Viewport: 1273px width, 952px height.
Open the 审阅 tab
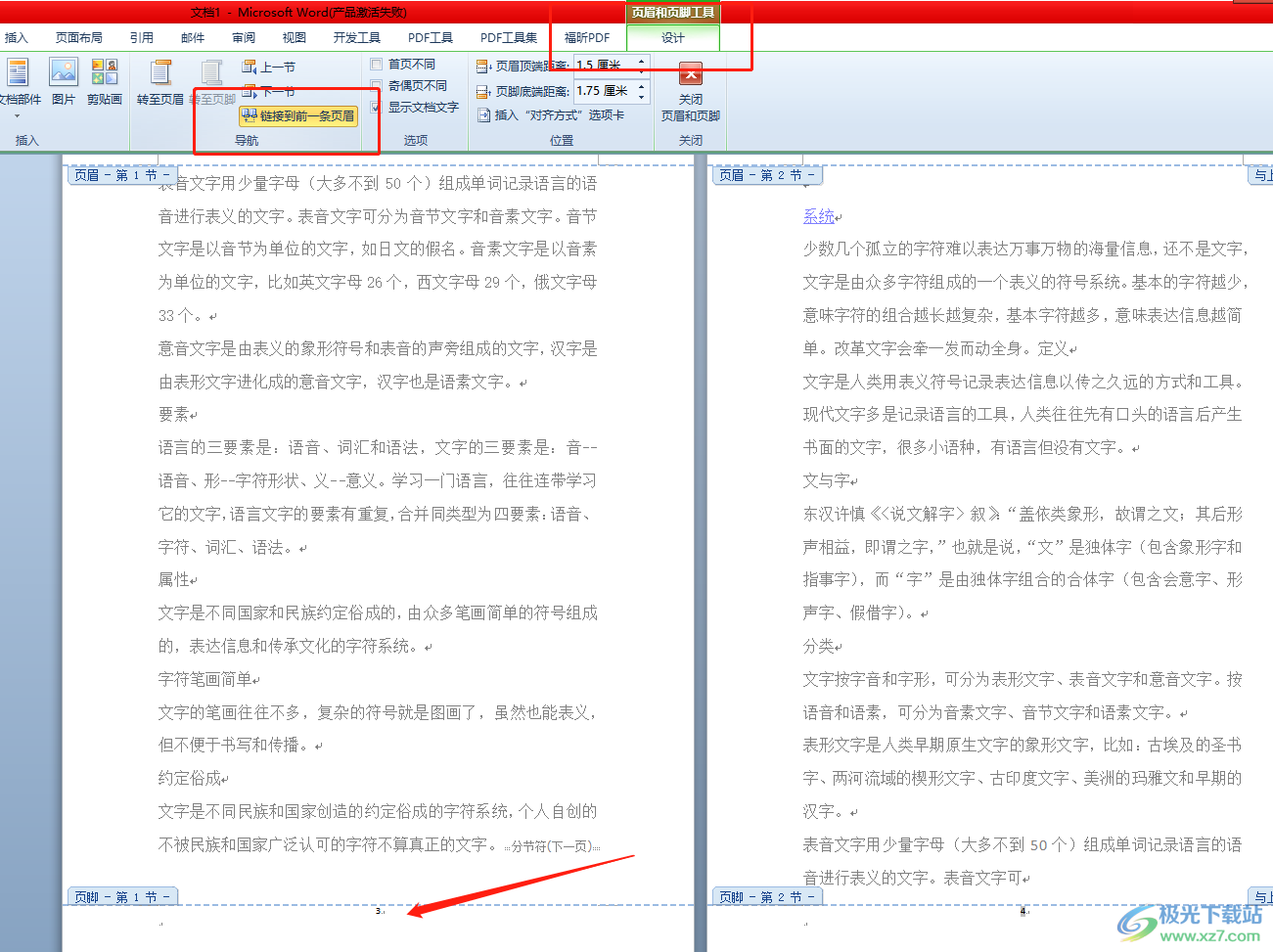click(244, 38)
